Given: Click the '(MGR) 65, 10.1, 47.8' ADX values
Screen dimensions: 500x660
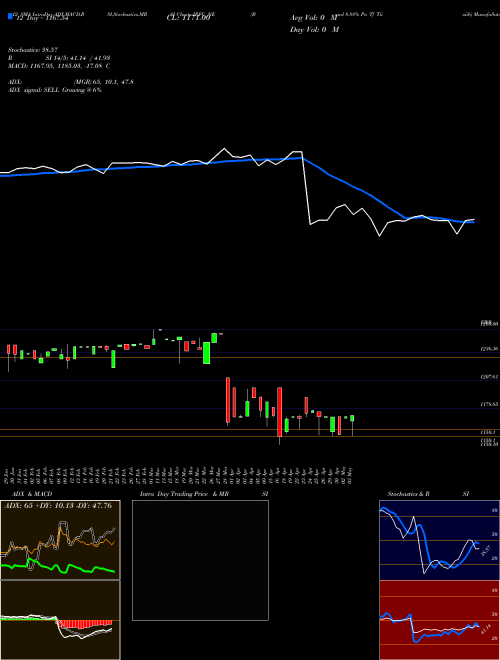Looking at the screenshot, I should 104,82.
